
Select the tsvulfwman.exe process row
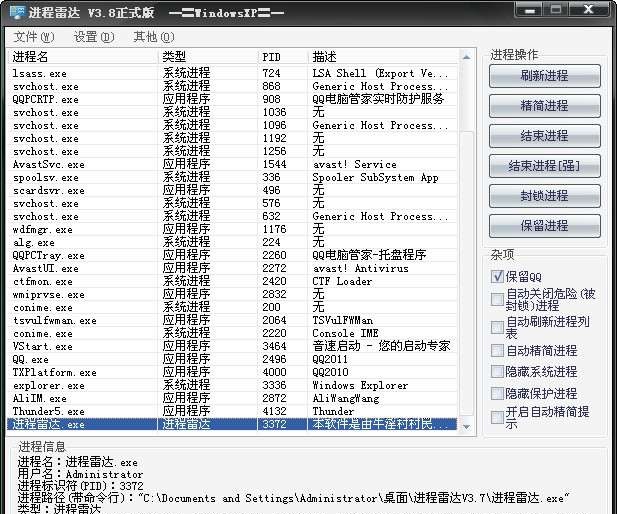[x=232, y=320]
